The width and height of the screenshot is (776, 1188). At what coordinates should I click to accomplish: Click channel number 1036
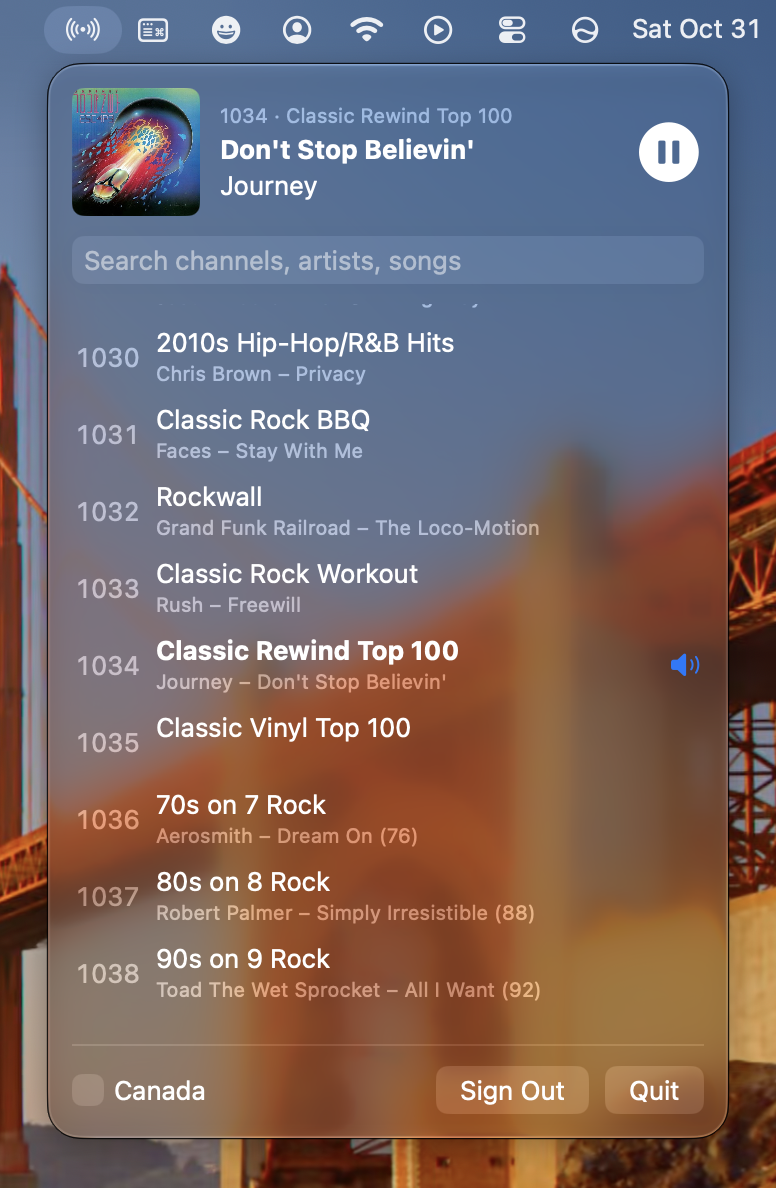click(108, 820)
